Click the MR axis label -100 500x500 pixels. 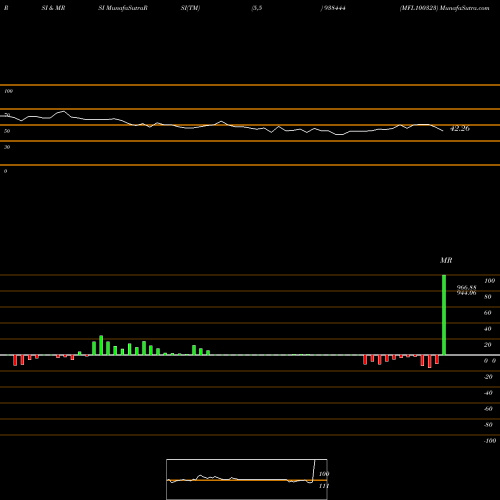(x=490, y=441)
